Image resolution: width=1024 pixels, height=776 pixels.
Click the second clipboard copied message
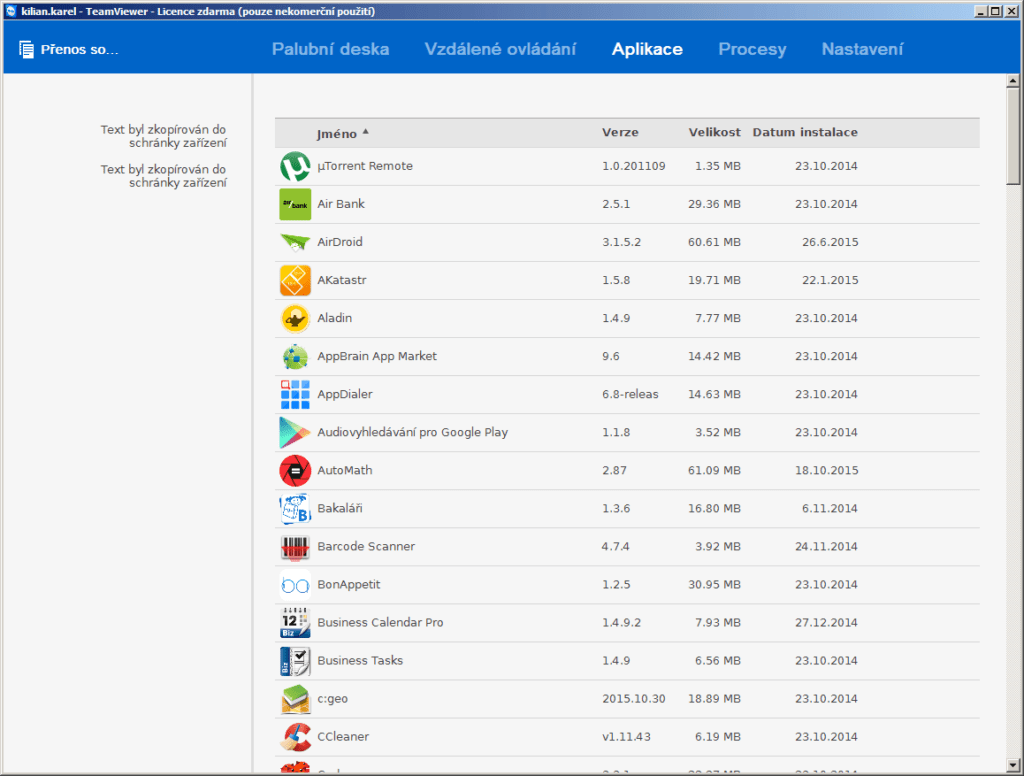[163, 176]
